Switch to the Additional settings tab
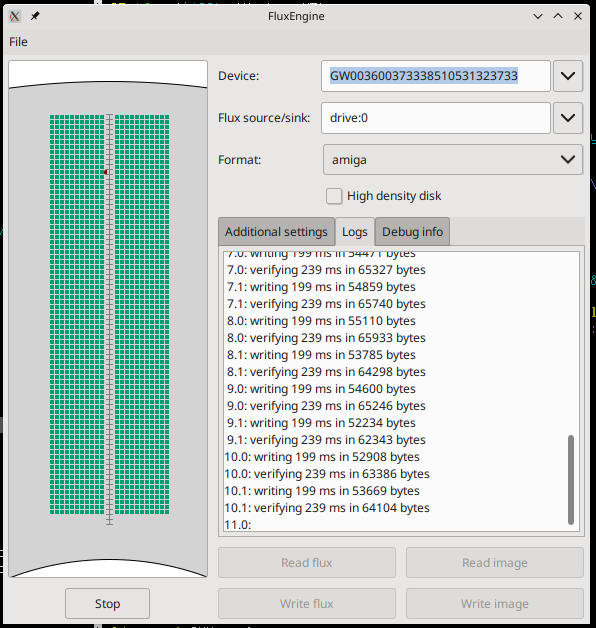Image resolution: width=596 pixels, height=628 pixels. pos(276,232)
